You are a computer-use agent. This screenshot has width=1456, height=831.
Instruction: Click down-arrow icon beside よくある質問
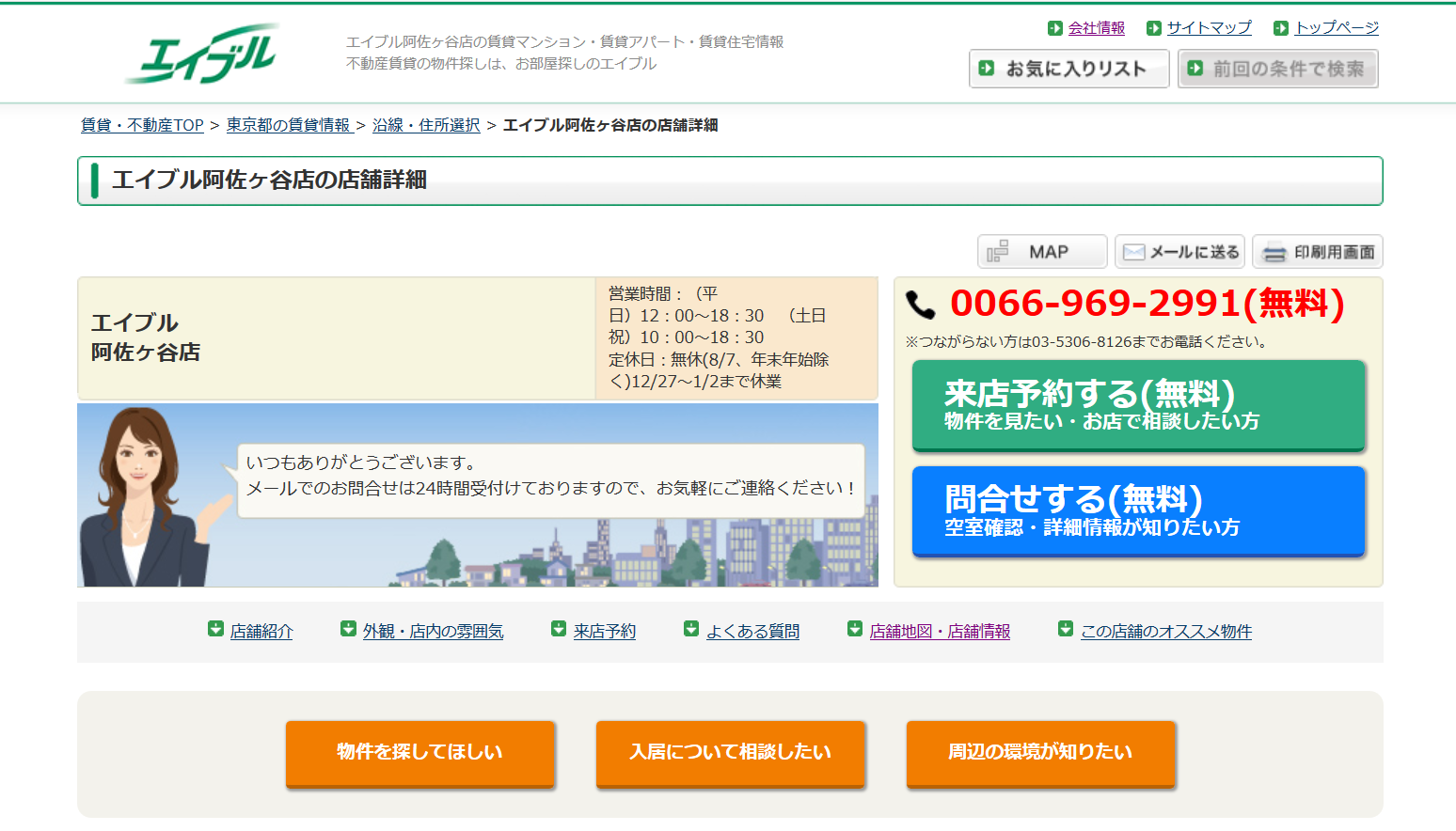click(691, 629)
